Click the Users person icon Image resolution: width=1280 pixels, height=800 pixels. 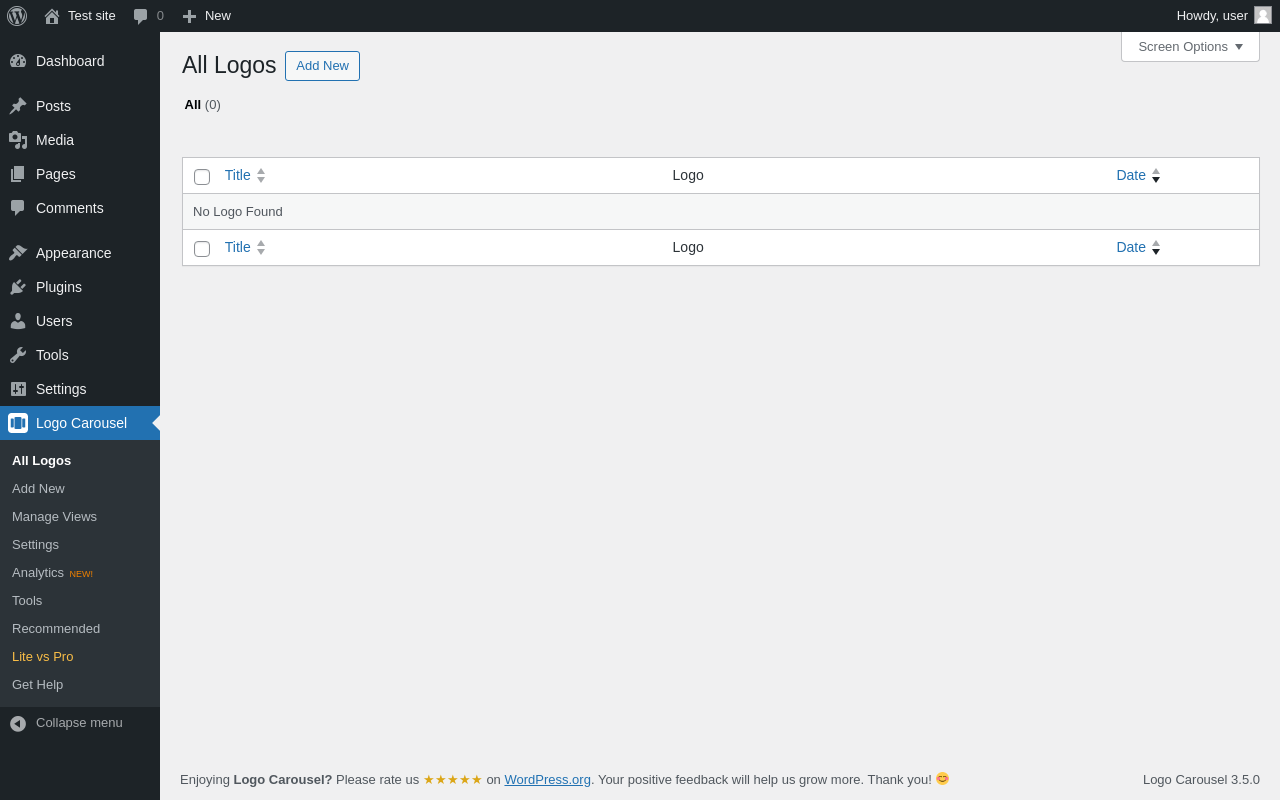[18, 321]
